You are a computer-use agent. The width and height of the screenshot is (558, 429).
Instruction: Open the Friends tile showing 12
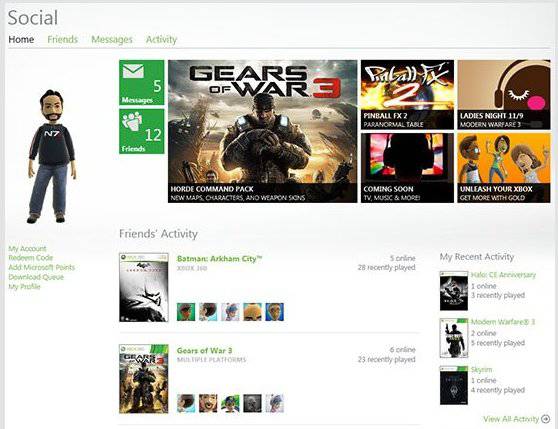pos(142,132)
